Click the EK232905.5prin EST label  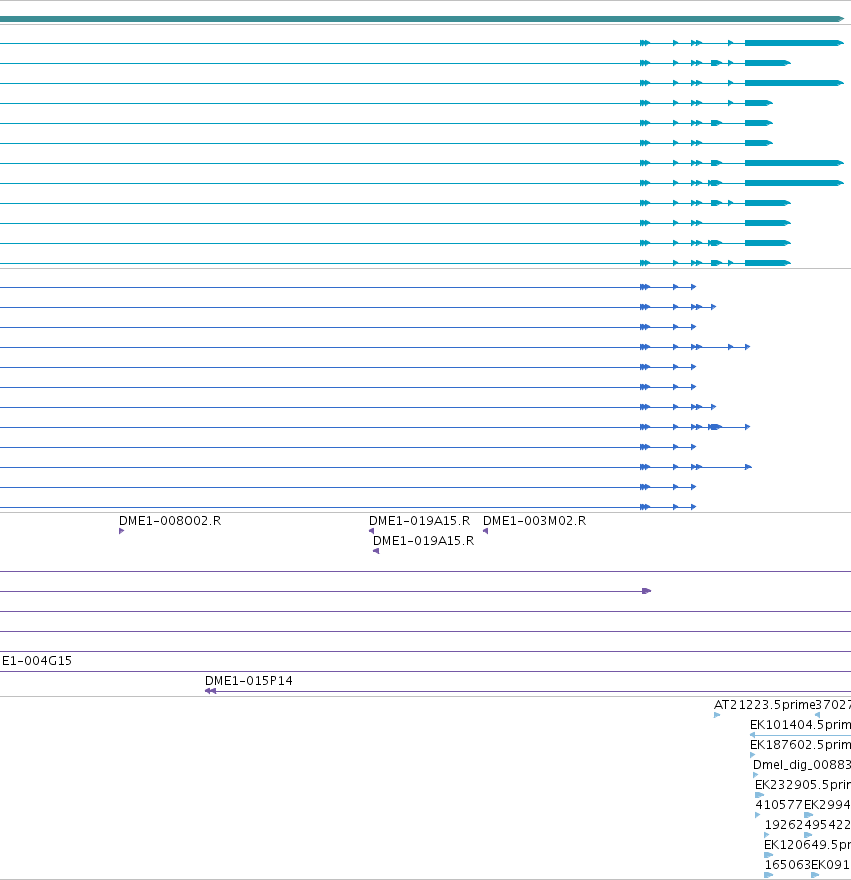[803, 785]
